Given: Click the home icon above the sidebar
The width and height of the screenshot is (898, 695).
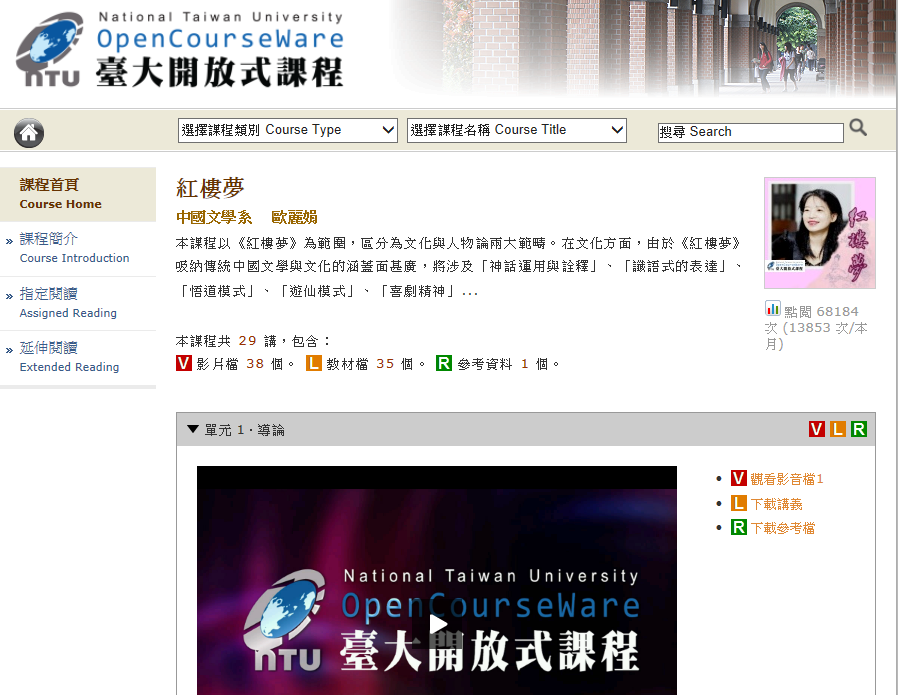Looking at the screenshot, I should pos(28,132).
